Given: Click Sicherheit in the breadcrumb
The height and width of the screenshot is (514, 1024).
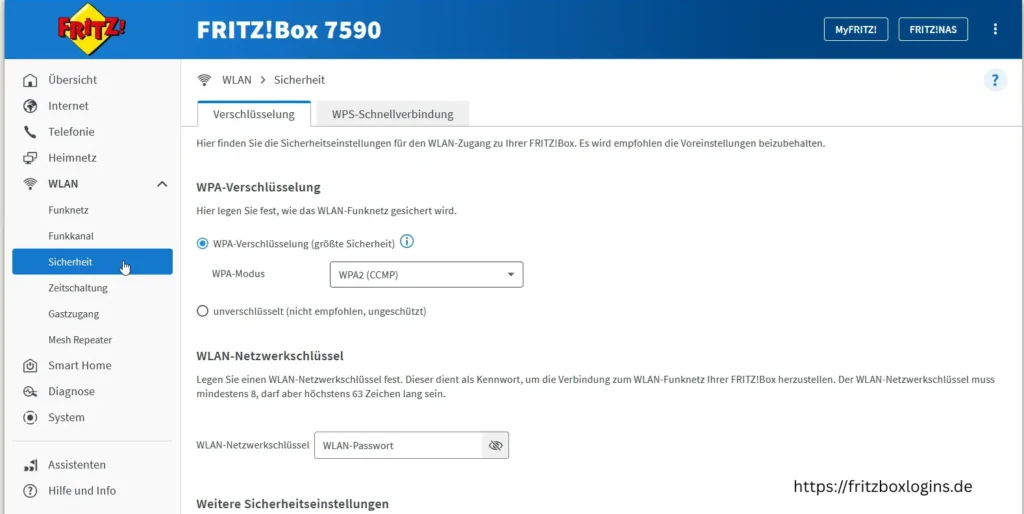Looking at the screenshot, I should click(x=299, y=80).
